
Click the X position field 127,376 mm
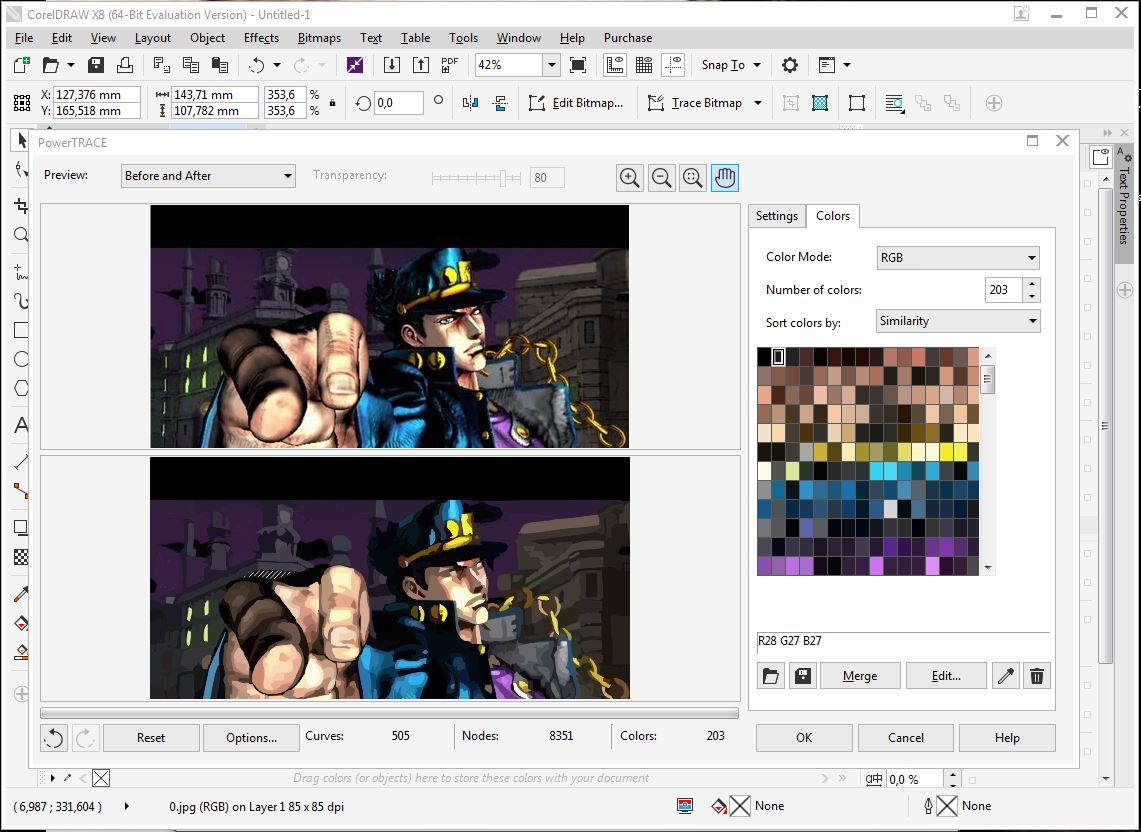coord(97,95)
